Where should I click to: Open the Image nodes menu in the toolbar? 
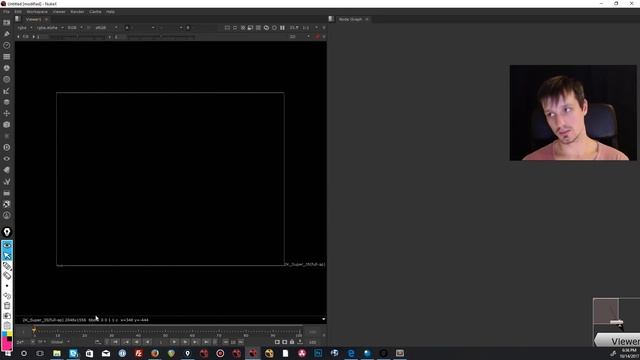coord(7,22)
